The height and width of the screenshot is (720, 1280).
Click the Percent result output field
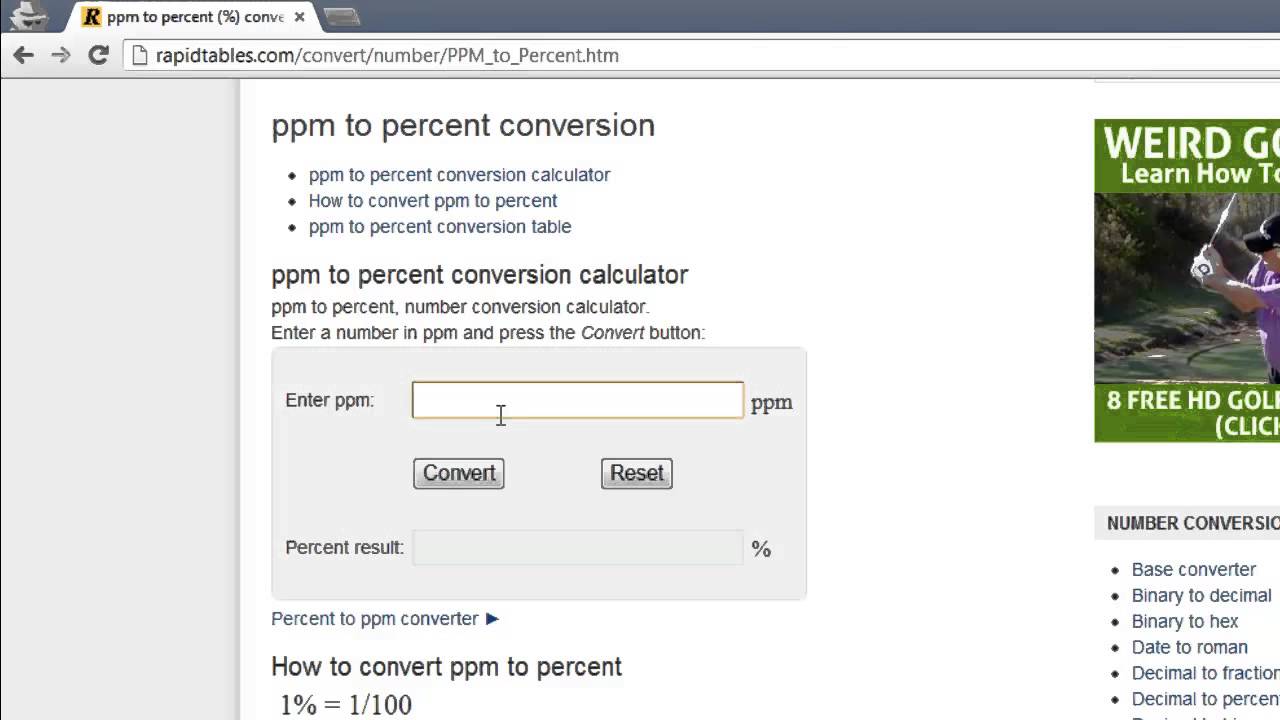click(x=578, y=548)
